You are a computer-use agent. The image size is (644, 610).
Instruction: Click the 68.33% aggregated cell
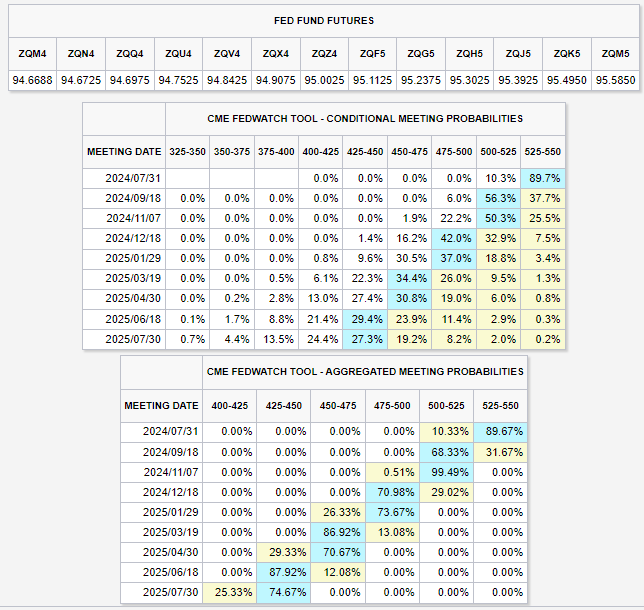pyautogui.click(x=446, y=452)
